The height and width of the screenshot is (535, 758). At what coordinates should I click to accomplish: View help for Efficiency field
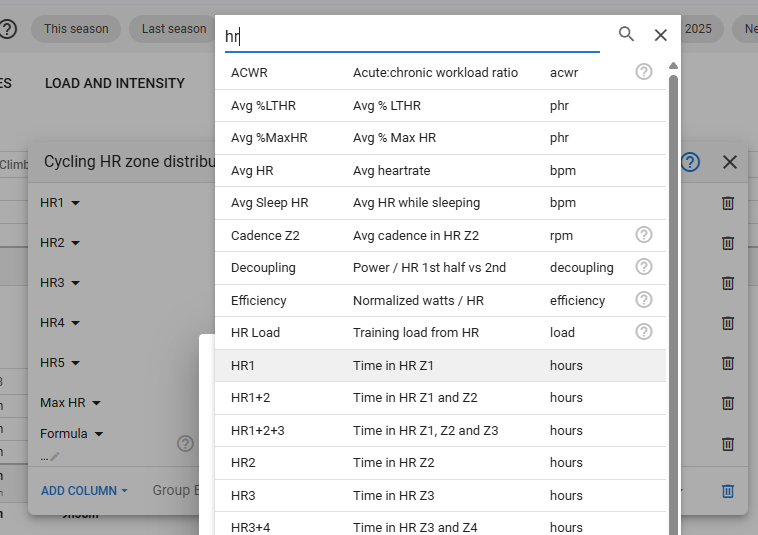(644, 300)
